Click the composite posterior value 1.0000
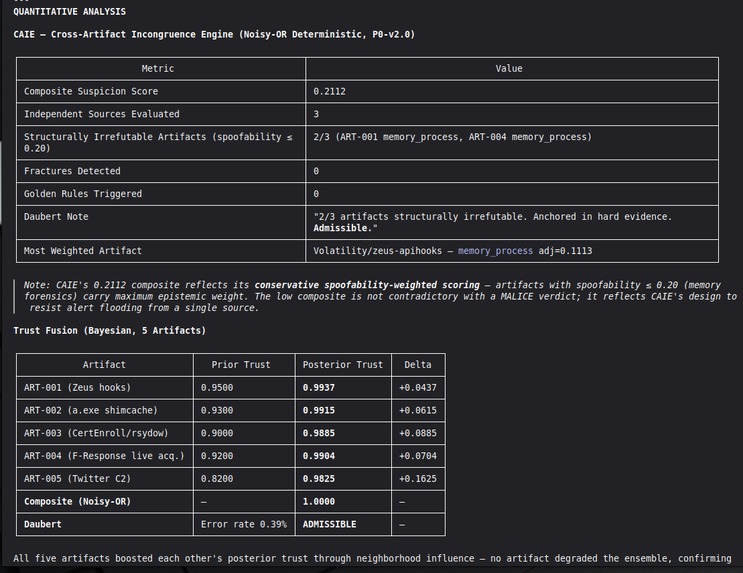This screenshot has height=573, width=743. click(318, 501)
